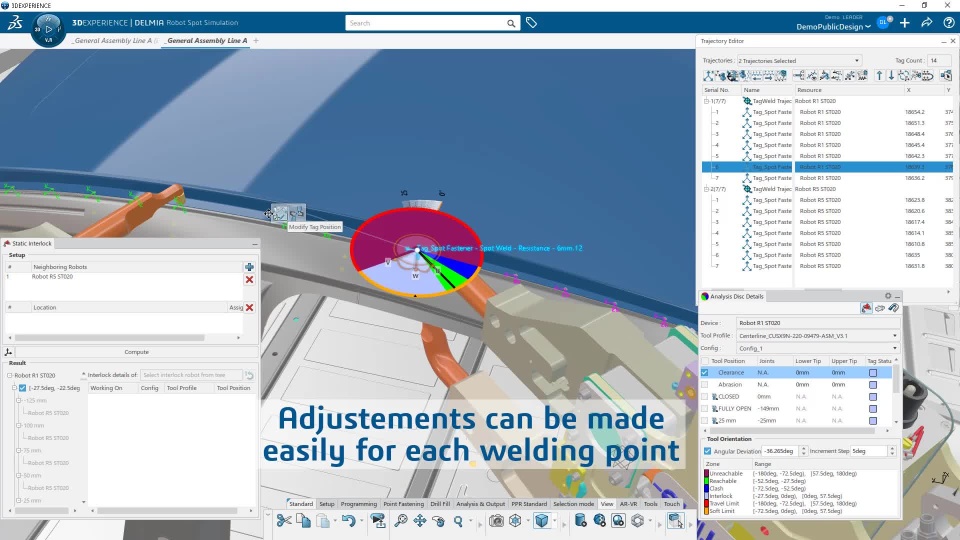960x540 pixels.
Task: Add a new tab with plus button
Action: [256, 40]
